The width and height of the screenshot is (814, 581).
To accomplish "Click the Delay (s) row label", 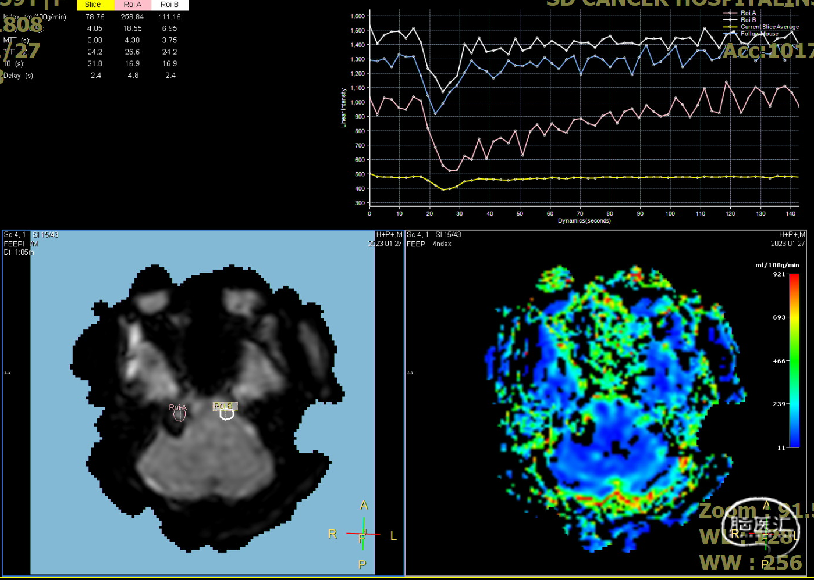I will 18,76.
